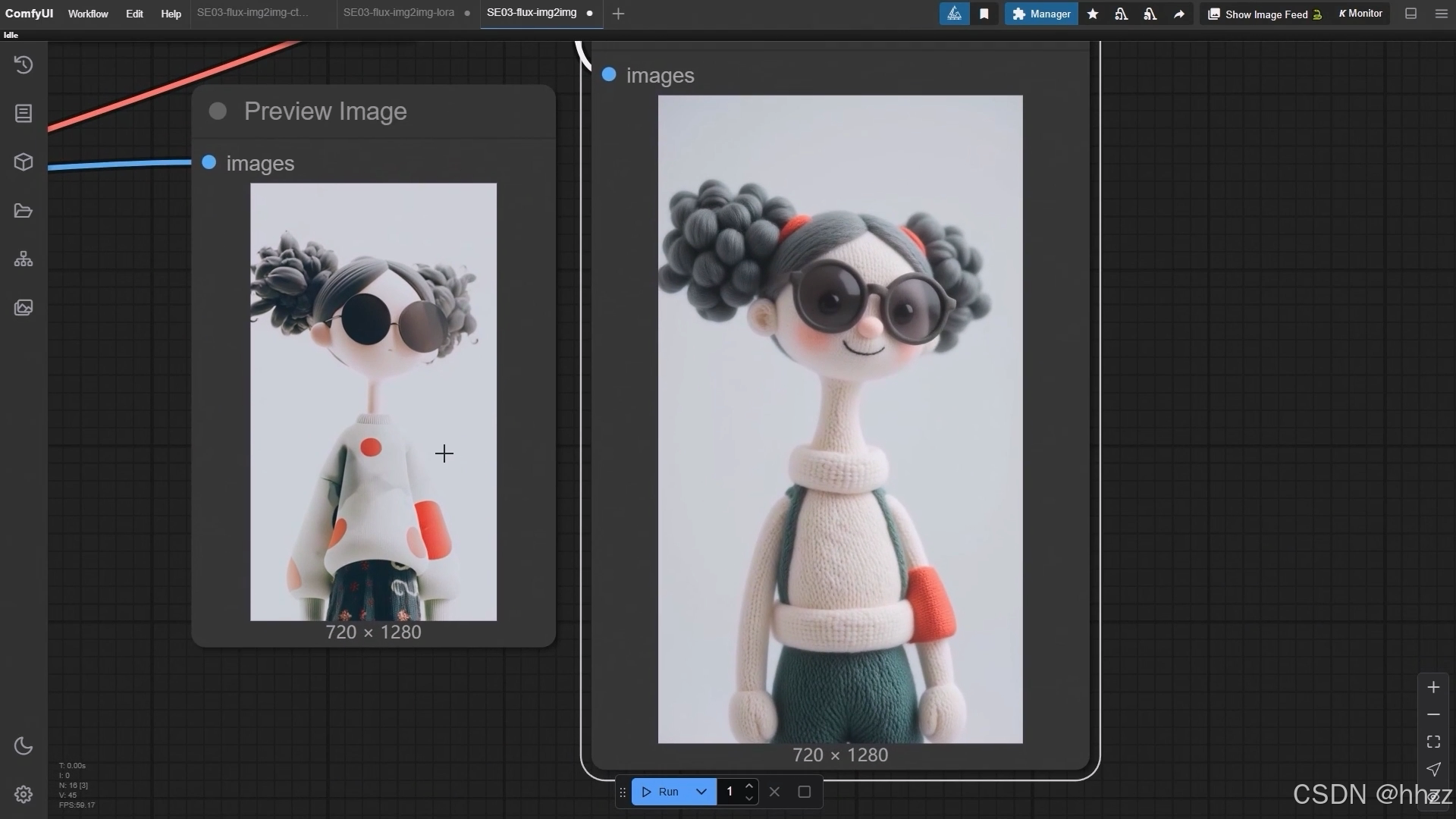Increase the batch count stepper
Screen dimensions: 1456x819
(x=749, y=786)
